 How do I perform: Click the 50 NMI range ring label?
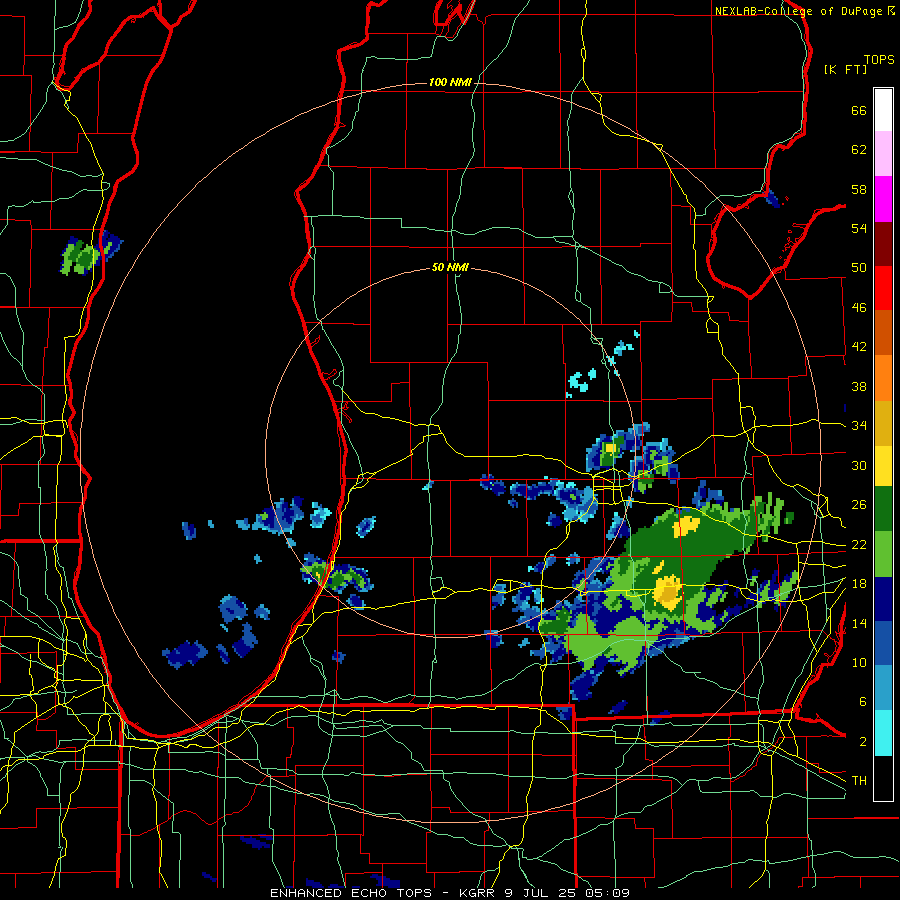pos(450,267)
